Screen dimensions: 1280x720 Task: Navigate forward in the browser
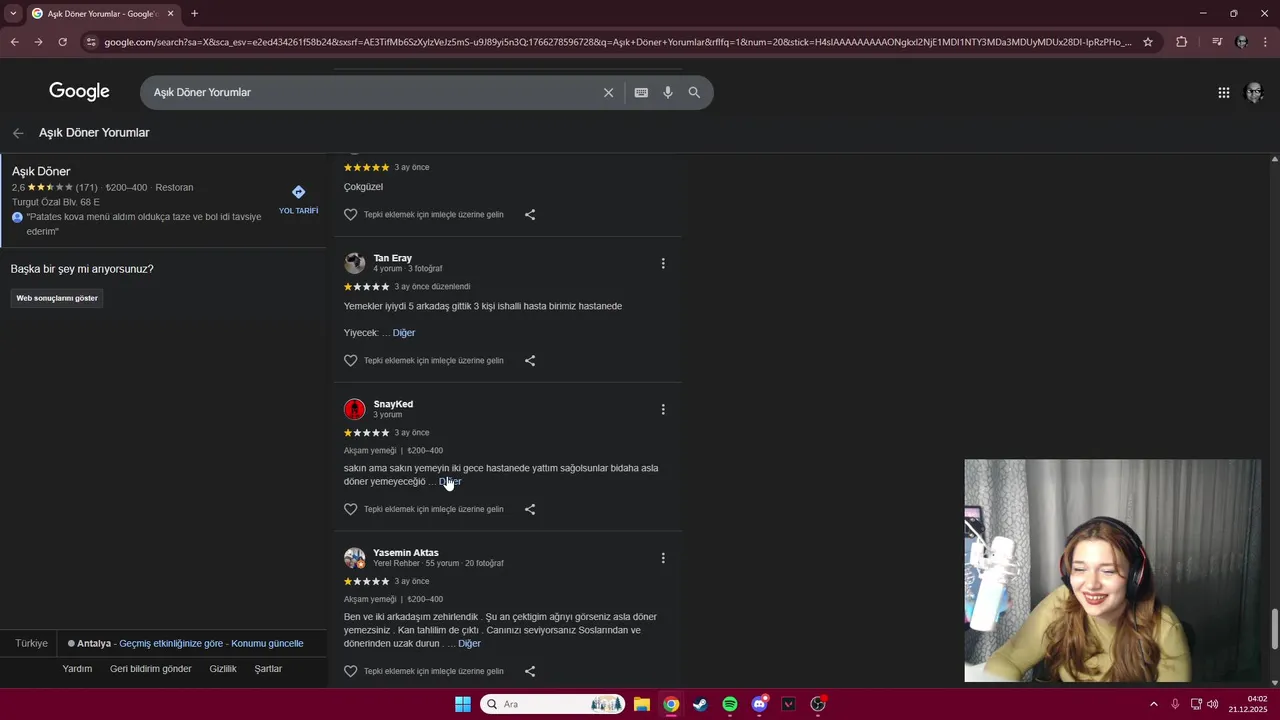[x=38, y=42]
